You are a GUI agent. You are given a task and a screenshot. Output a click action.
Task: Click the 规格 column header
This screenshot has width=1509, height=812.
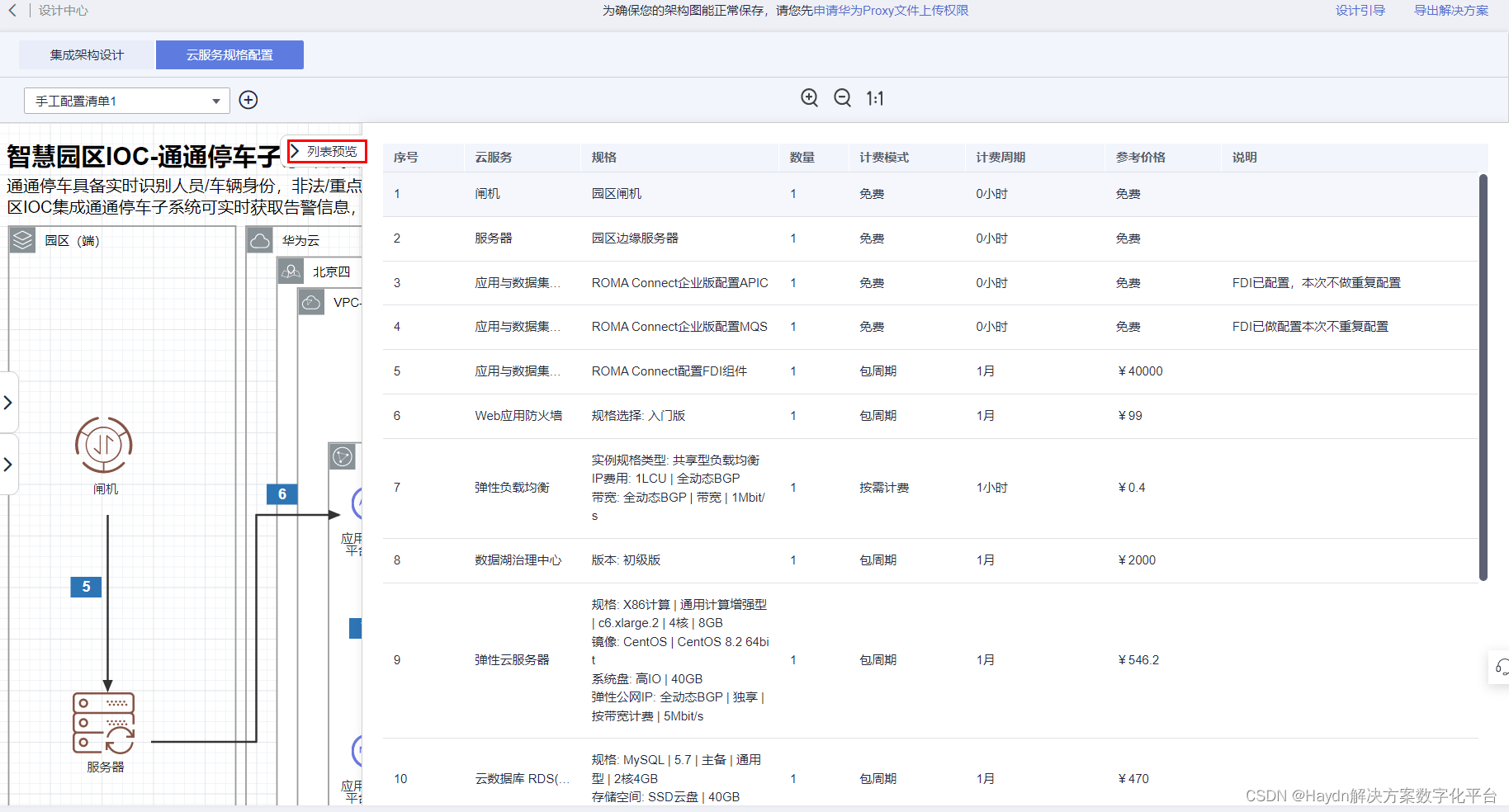pos(604,157)
